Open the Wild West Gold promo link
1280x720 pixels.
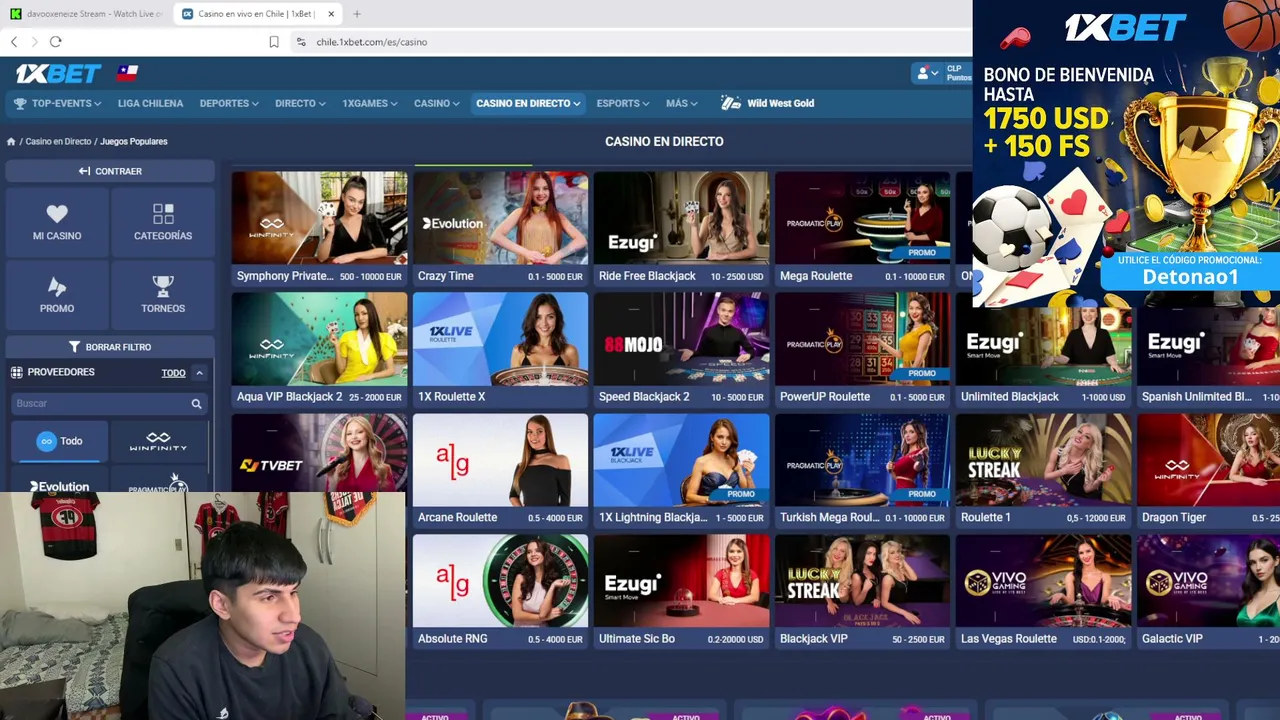point(767,103)
